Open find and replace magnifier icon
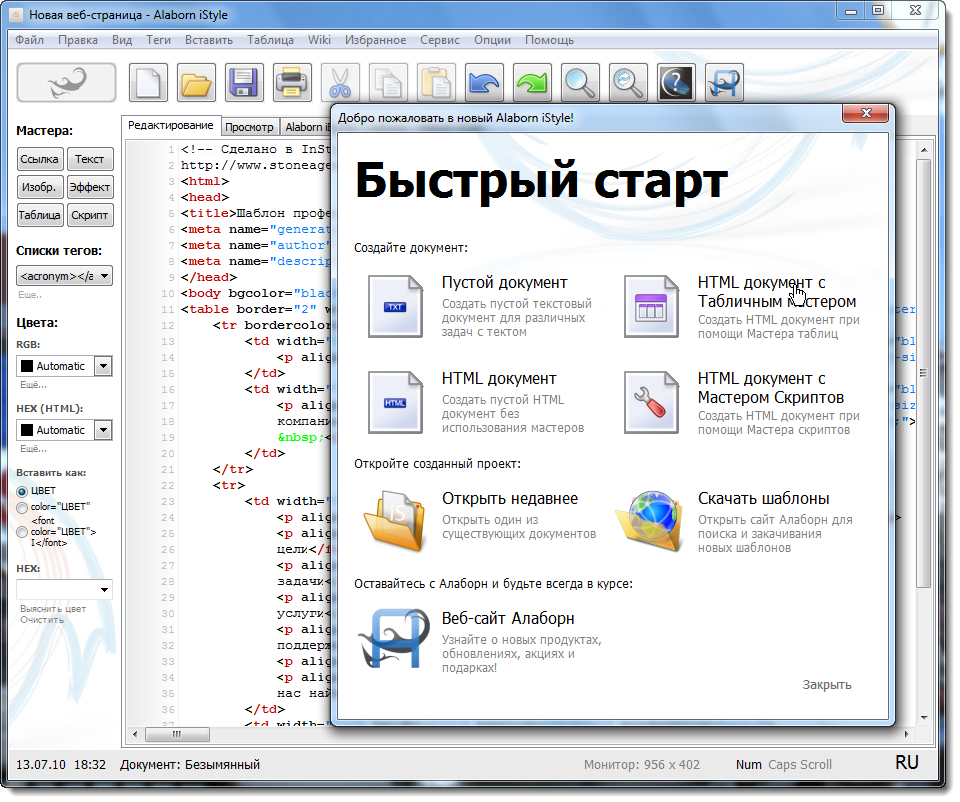 (x=628, y=82)
